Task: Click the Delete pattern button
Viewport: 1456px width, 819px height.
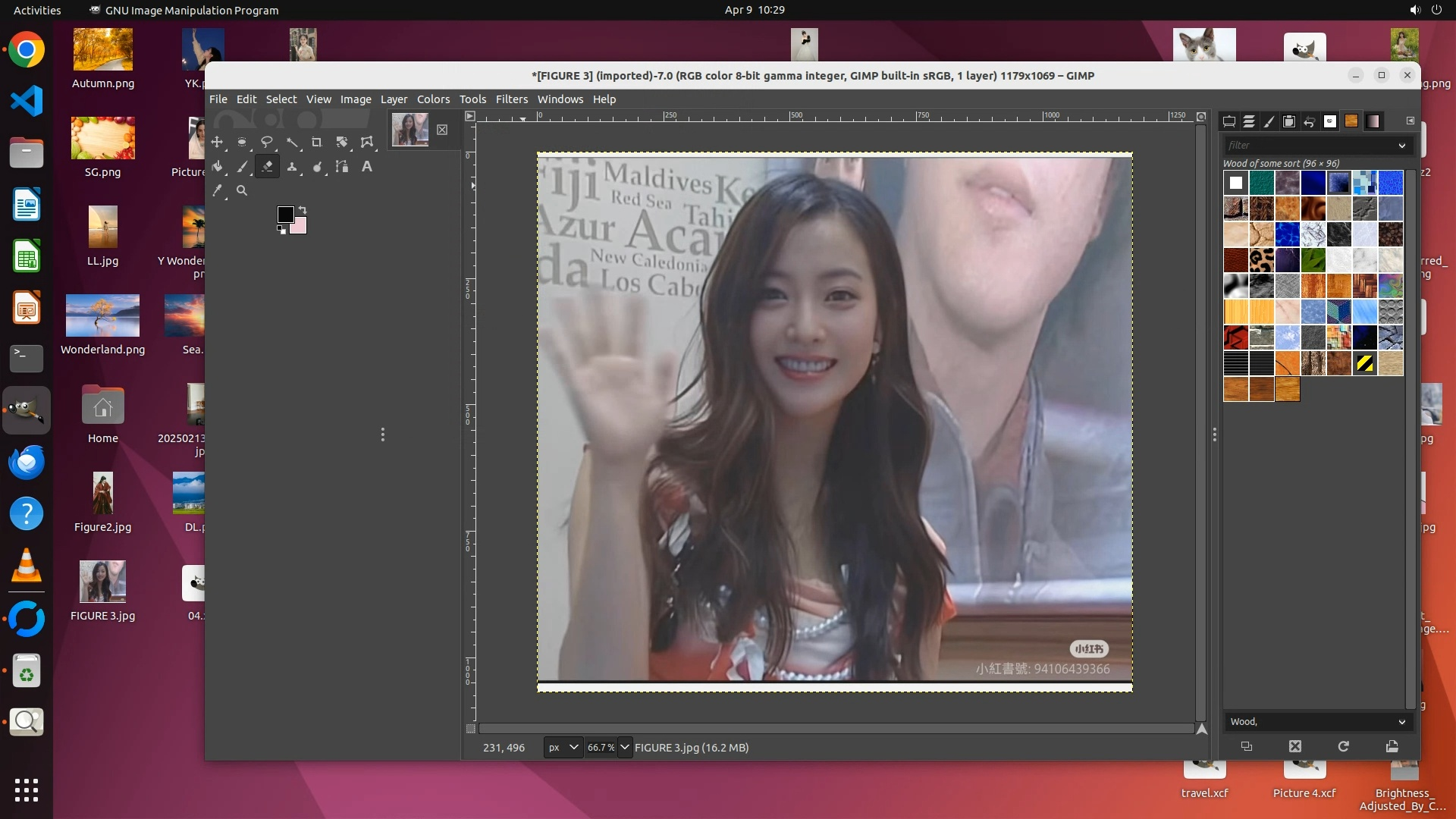Action: pyautogui.click(x=1294, y=746)
